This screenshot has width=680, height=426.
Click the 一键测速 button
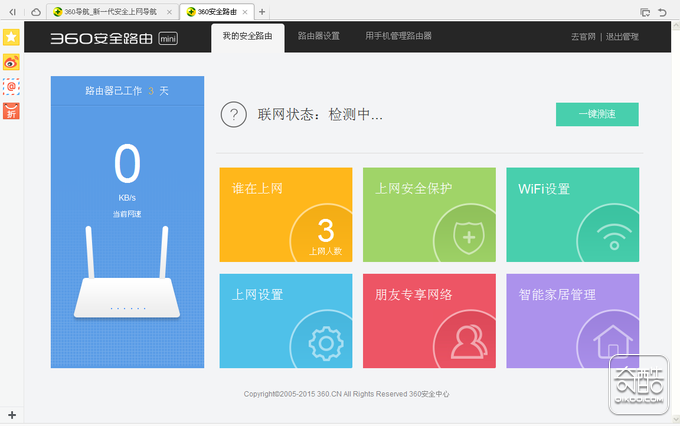tap(597, 114)
